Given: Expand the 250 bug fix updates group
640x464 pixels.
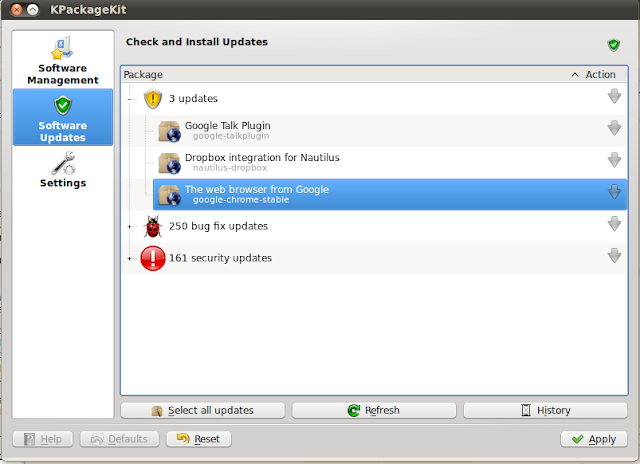Looking at the screenshot, I should pyautogui.click(x=130, y=226).
